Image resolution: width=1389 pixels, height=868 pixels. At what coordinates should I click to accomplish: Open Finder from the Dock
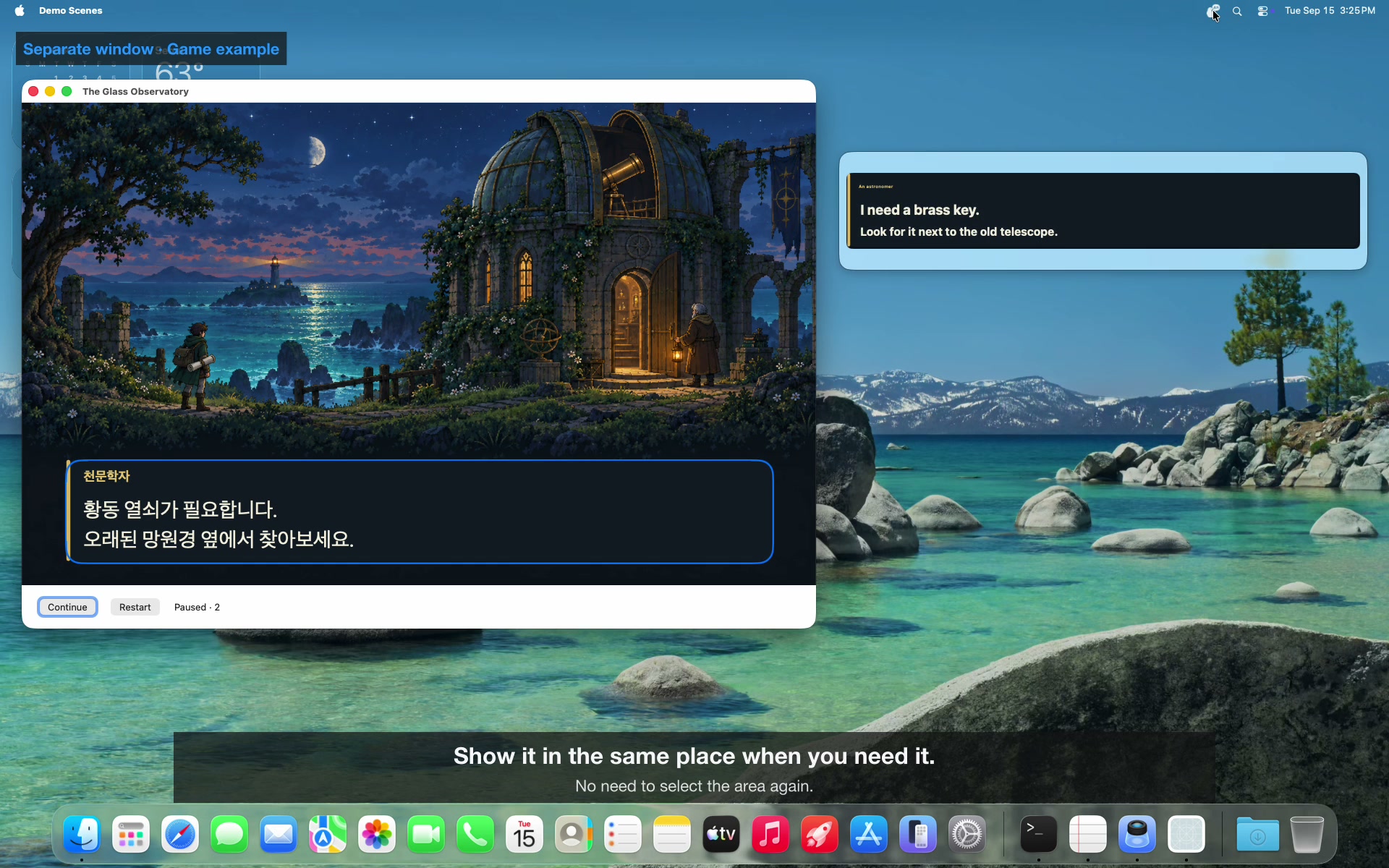click(82, 835)
